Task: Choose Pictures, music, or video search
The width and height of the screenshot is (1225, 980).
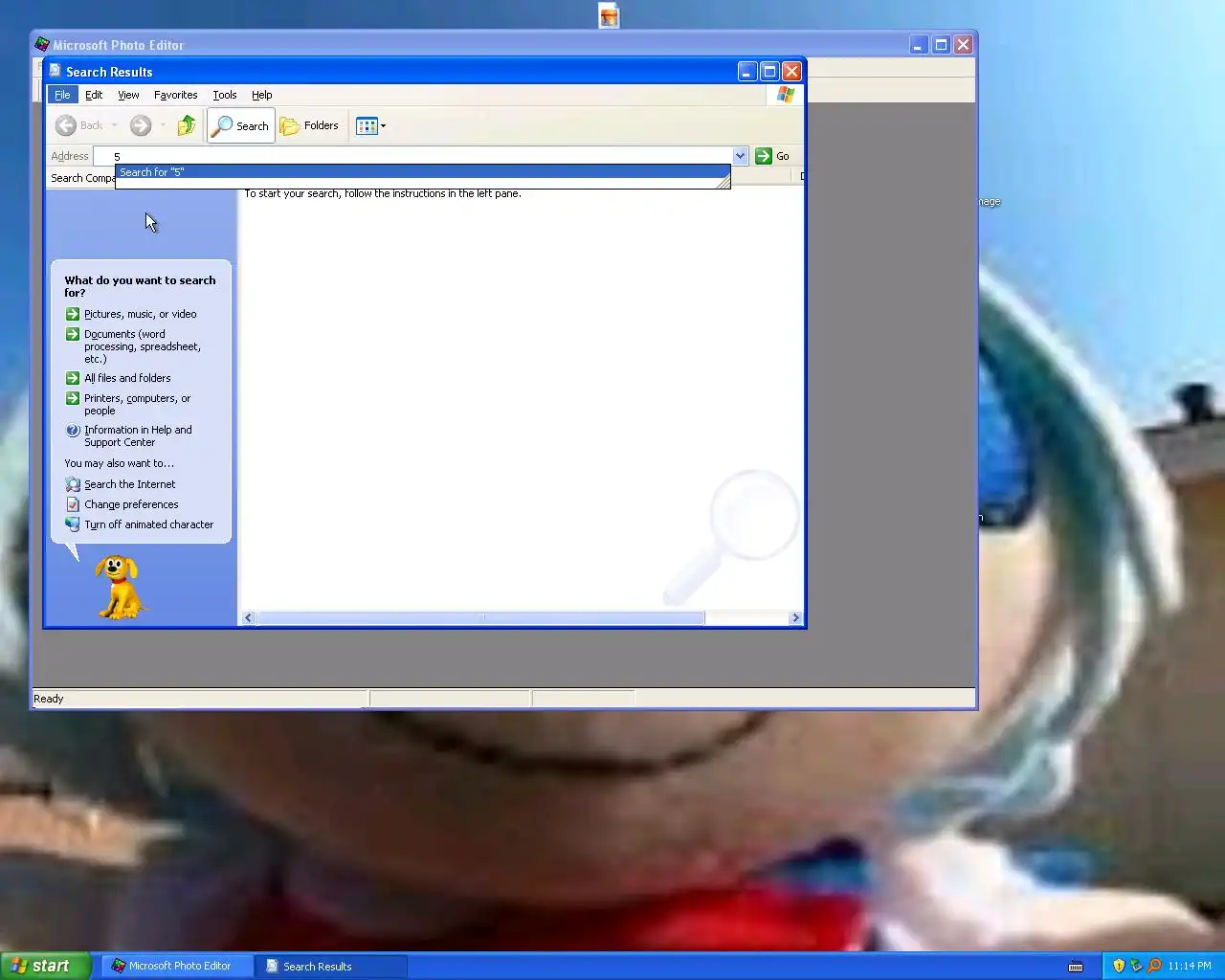Action: tap(140, 314)
